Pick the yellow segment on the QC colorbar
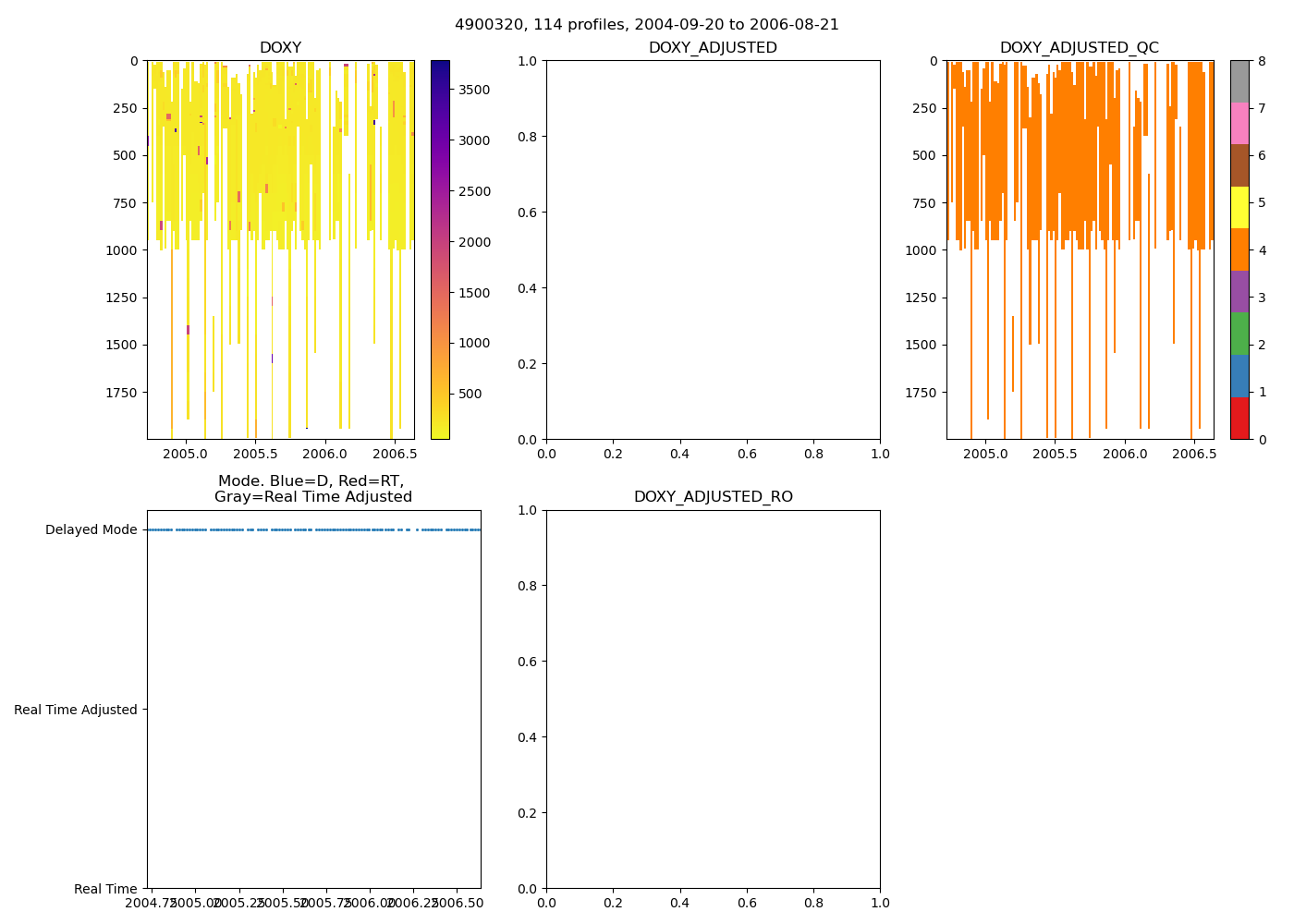This screenshot has height=924, width=1294. 1239,207
